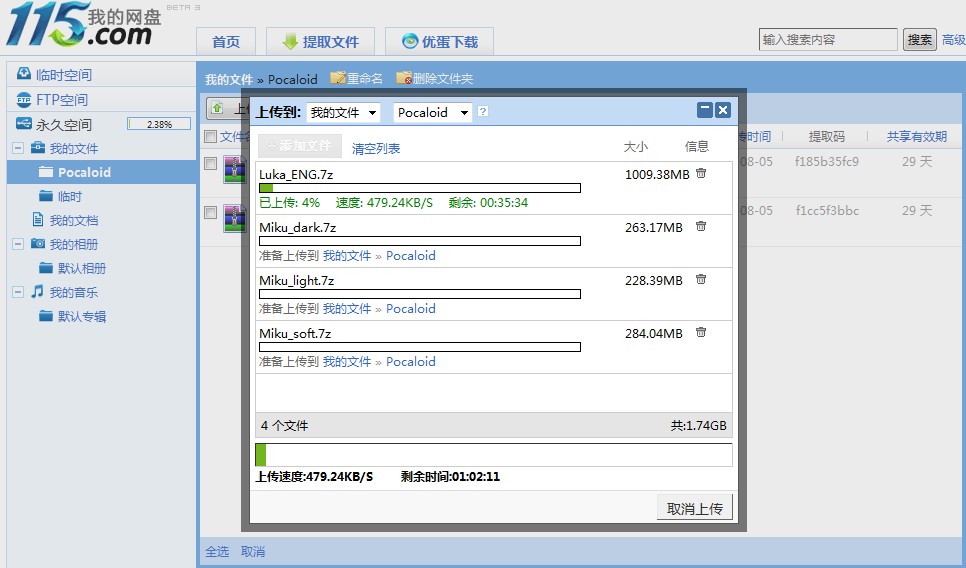Screen dimensions: 966x568
Task: Open the 优蛋下载 tab
Action: [x=439, y=41]
